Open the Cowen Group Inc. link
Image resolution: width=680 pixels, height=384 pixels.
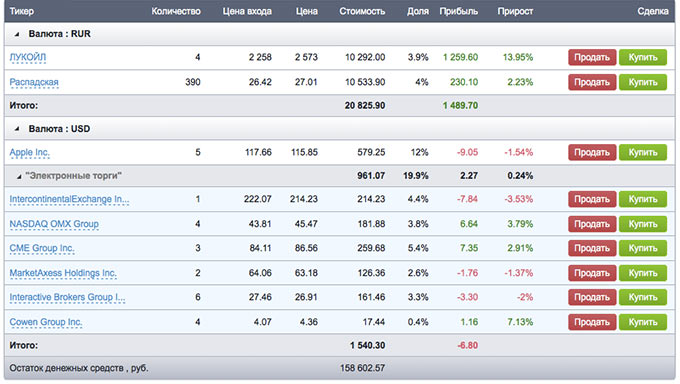[46, 322]
